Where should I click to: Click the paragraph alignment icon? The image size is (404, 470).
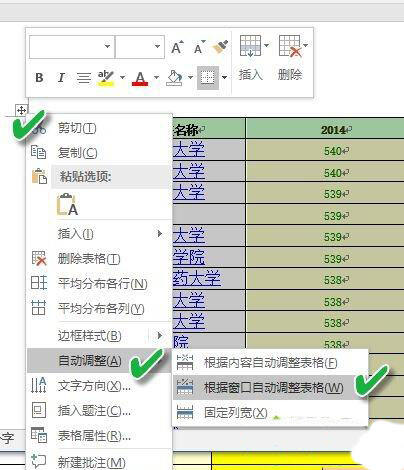tap(83, 78)
